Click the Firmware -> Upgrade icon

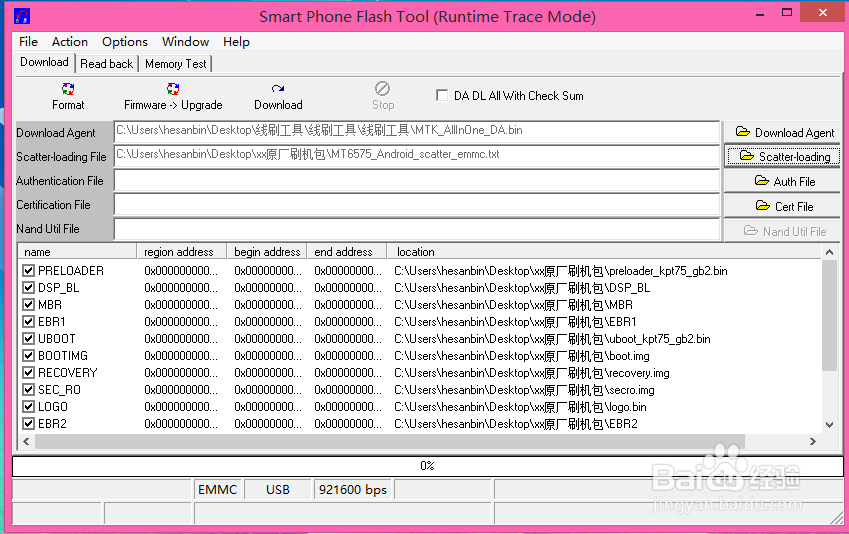pyautogui.click(x=173, y=89)
